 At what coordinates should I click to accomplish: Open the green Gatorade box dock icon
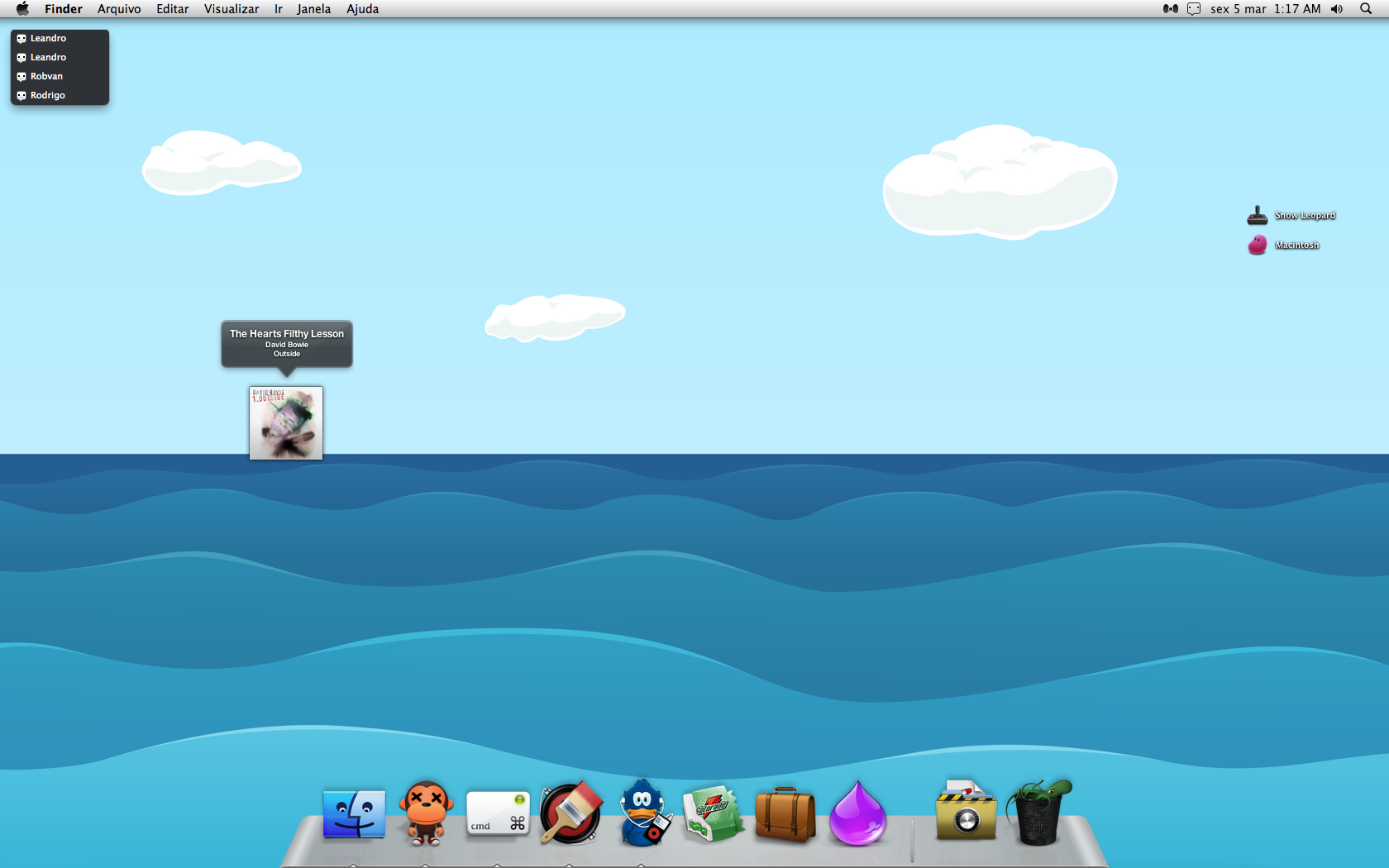point(713,813)
